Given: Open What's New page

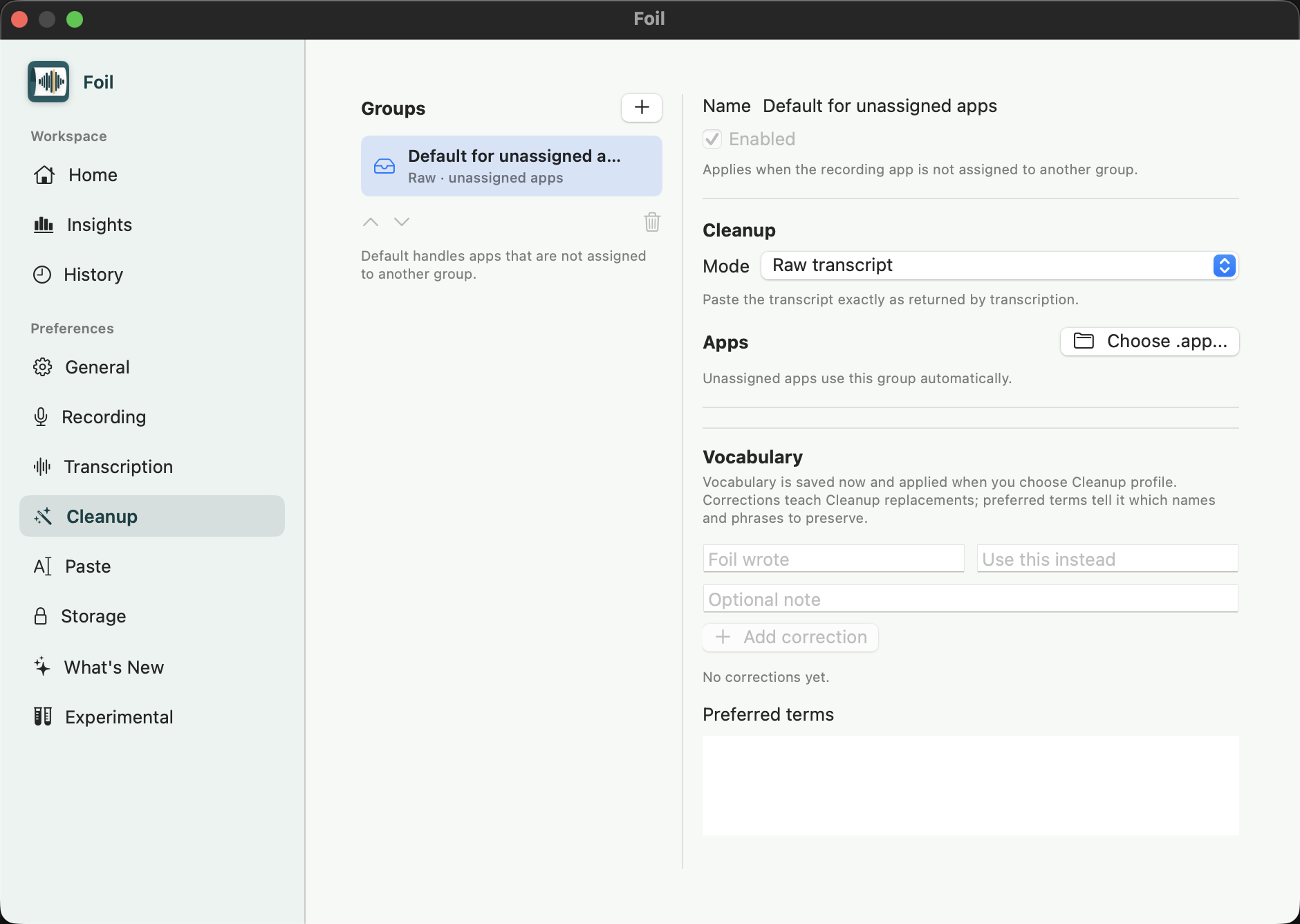Looking at the screenshot, I should point(152,667).
